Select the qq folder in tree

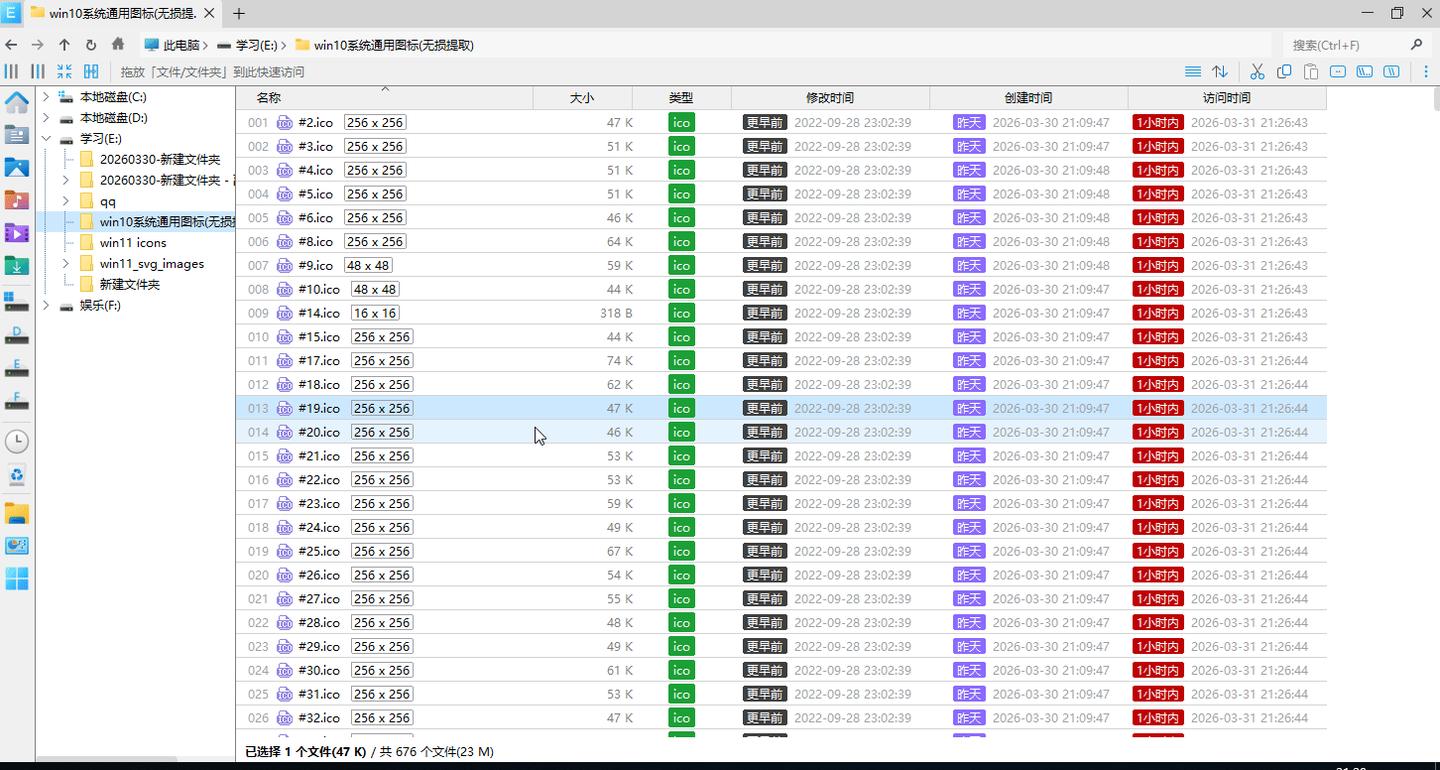click(x=107, y=201)
